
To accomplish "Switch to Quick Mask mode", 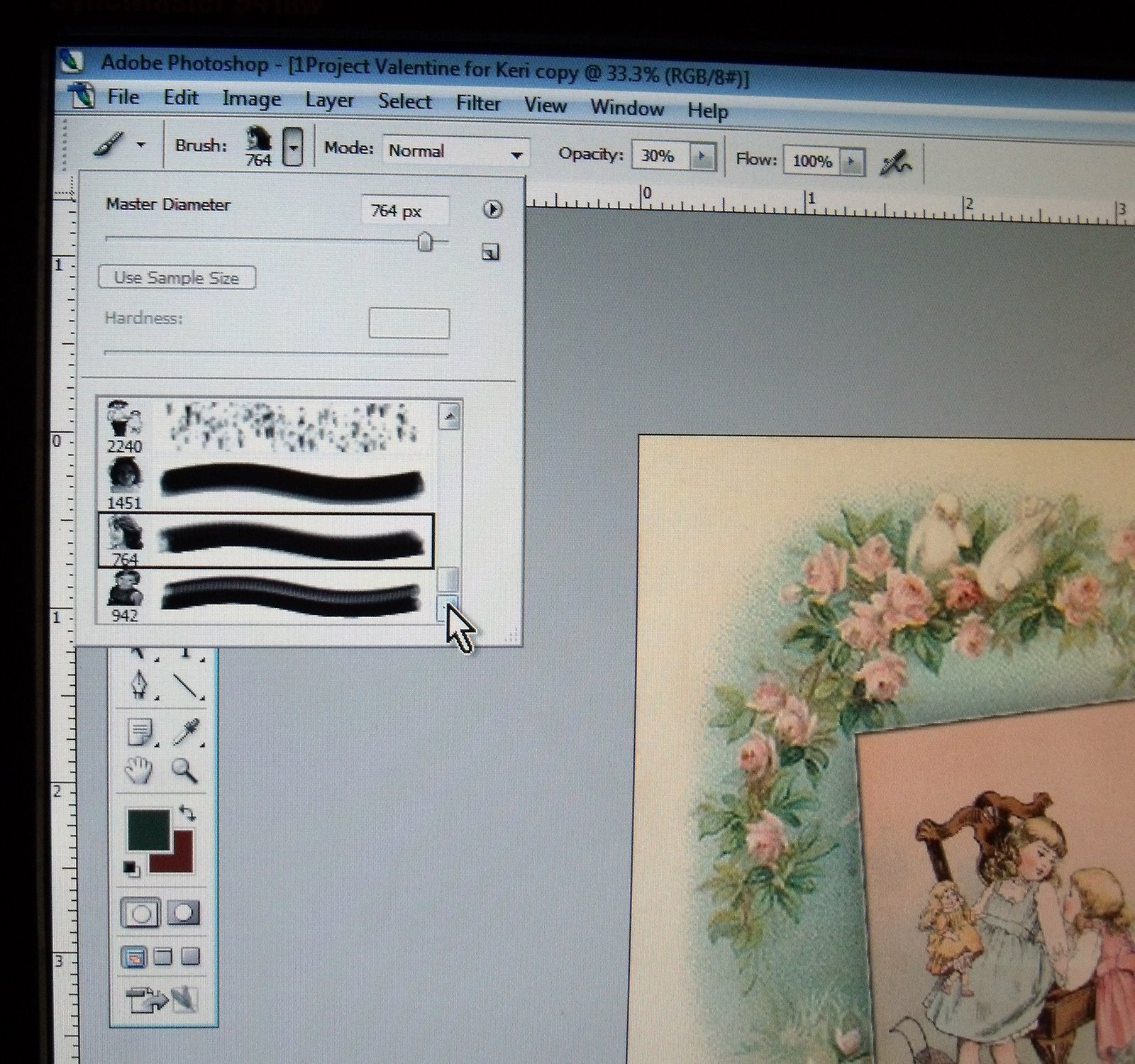I will click(x=183, y=913).
